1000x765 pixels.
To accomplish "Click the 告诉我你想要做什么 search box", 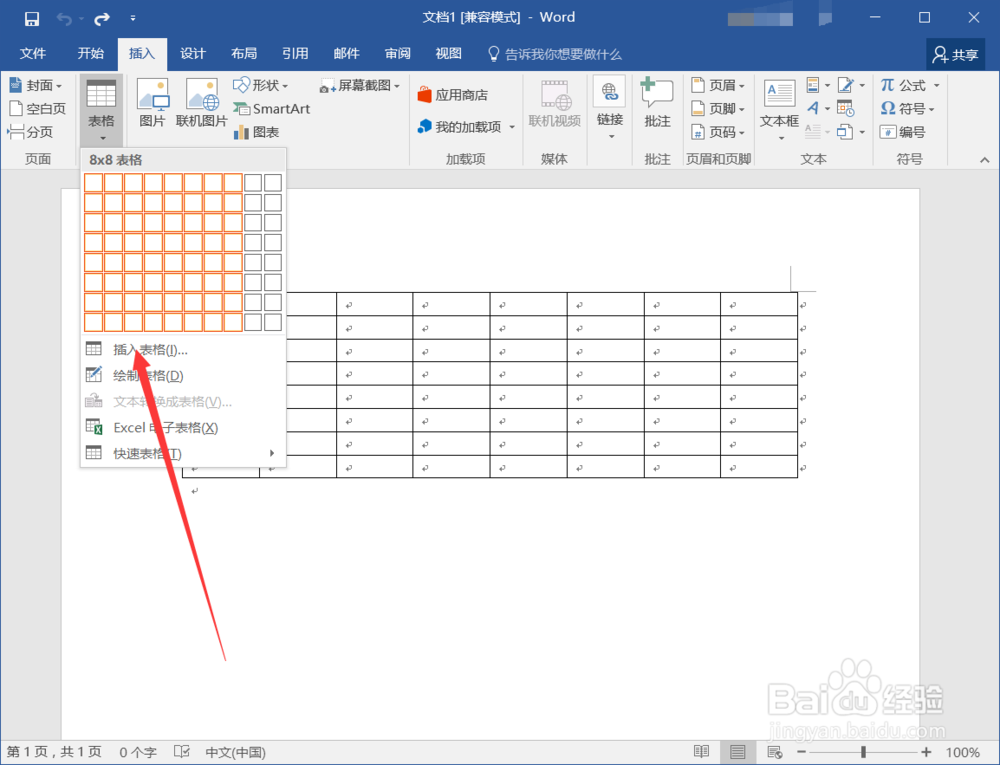I will pyautogui.click(x=555, y=54).
